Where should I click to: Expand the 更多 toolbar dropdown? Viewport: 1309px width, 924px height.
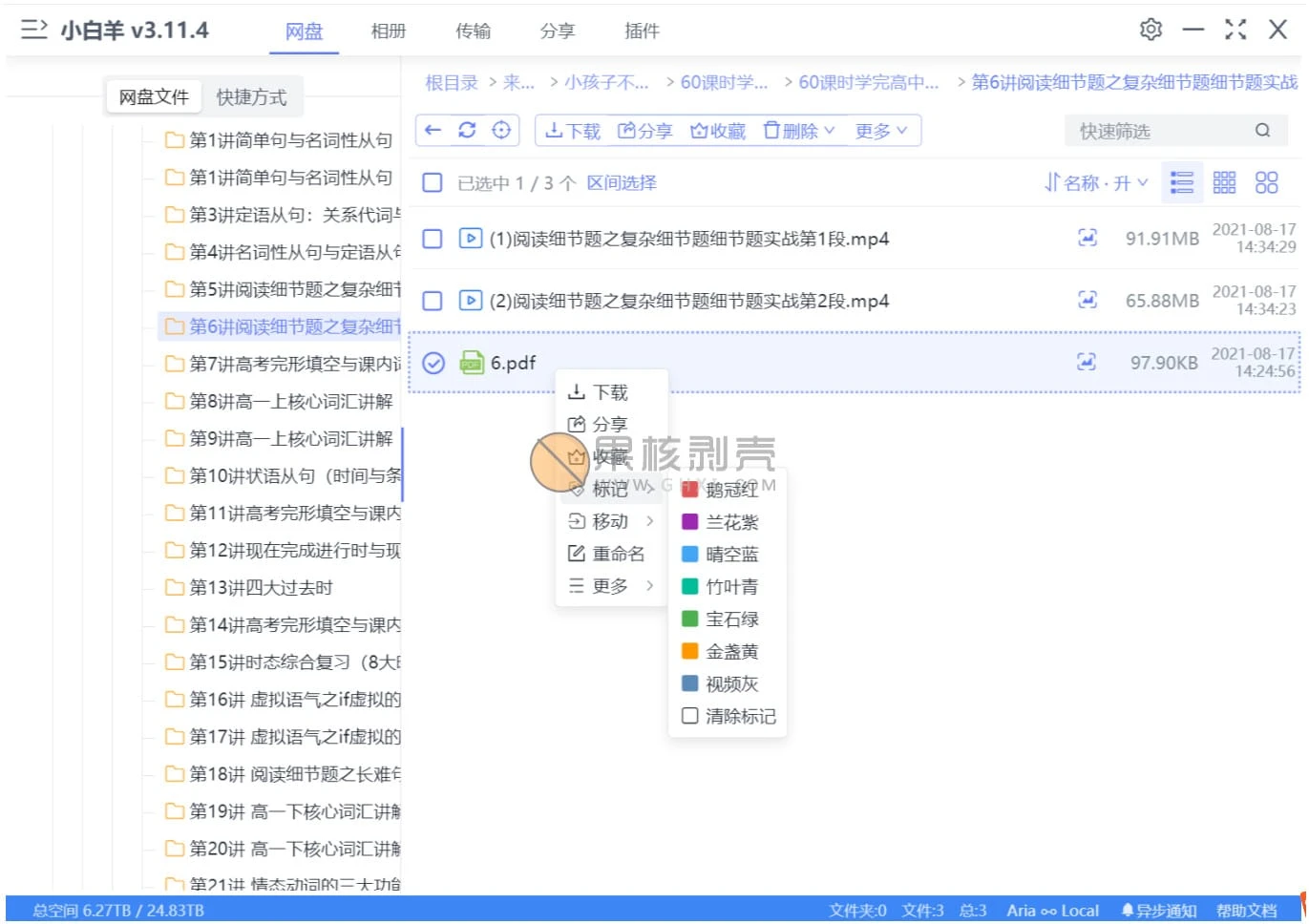click(x=880, y=131)
